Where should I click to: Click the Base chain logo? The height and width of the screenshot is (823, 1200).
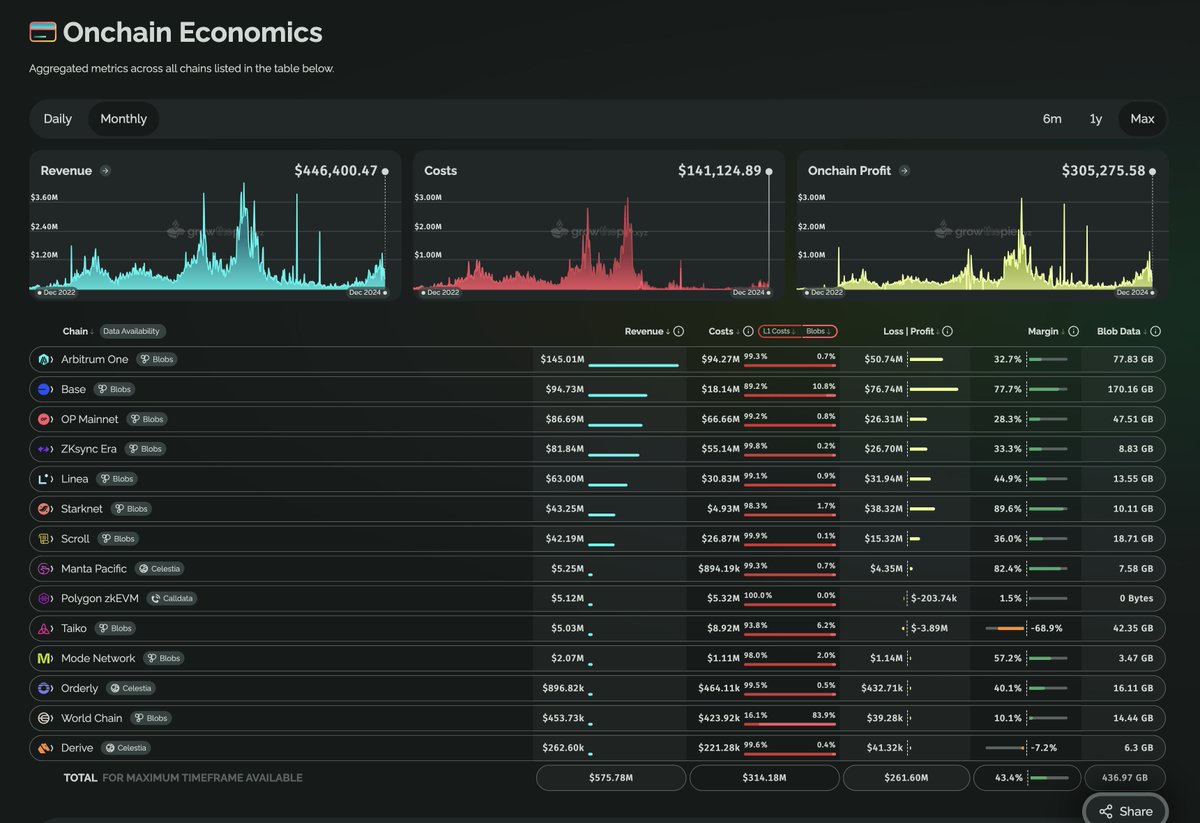click(x=45, y=389)
